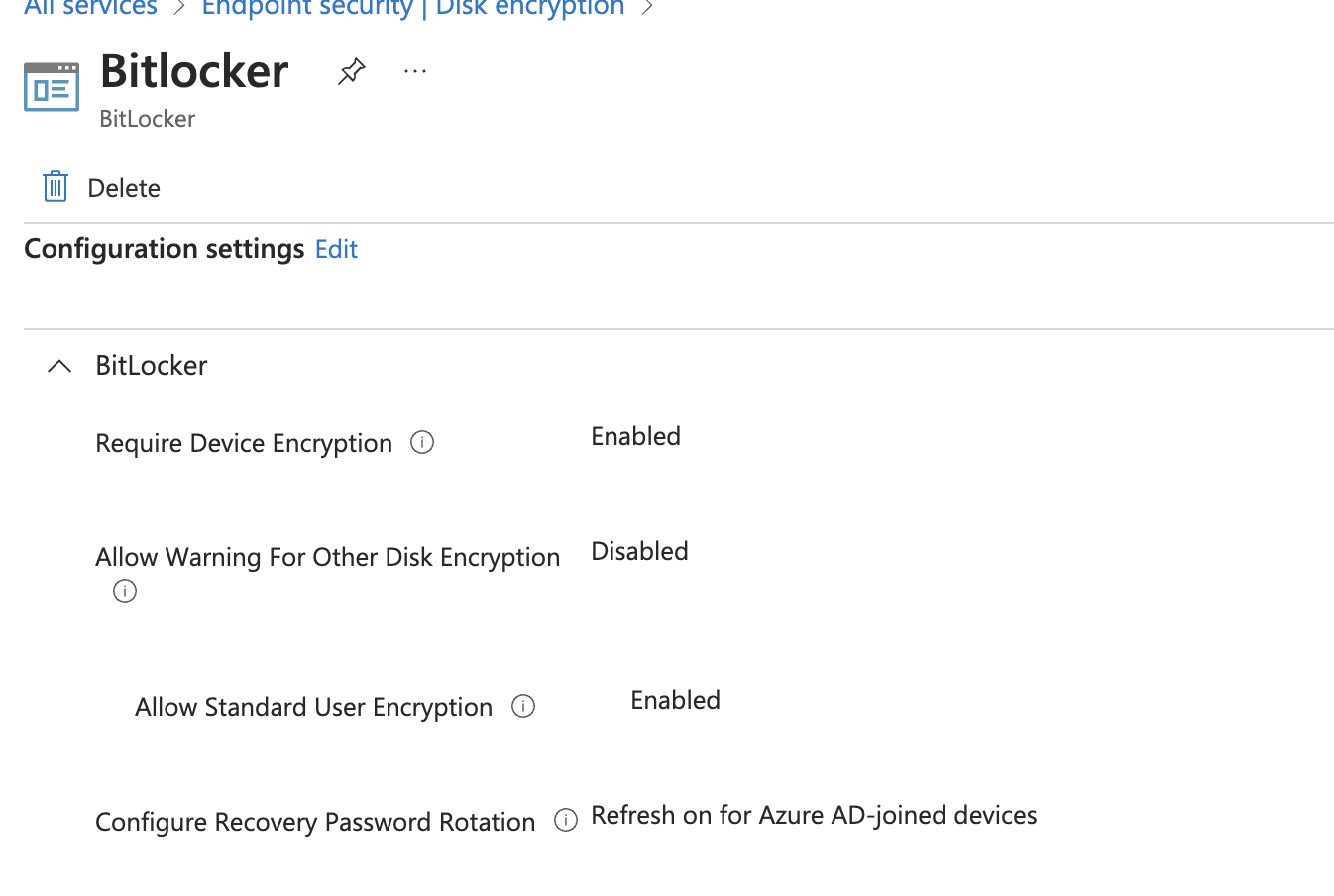Open info tooltip for Allow Standard User Encryption

pos(523,706)
